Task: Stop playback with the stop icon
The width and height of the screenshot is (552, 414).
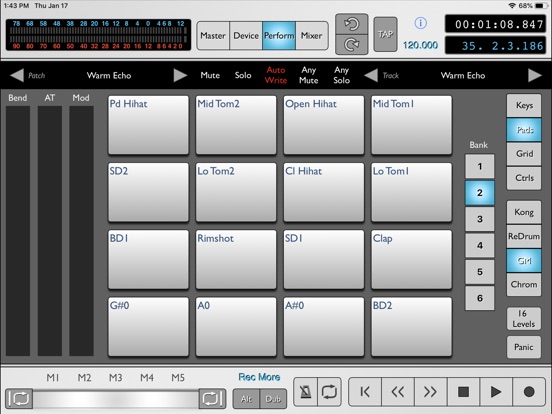Action: click(x=463, y=391)
